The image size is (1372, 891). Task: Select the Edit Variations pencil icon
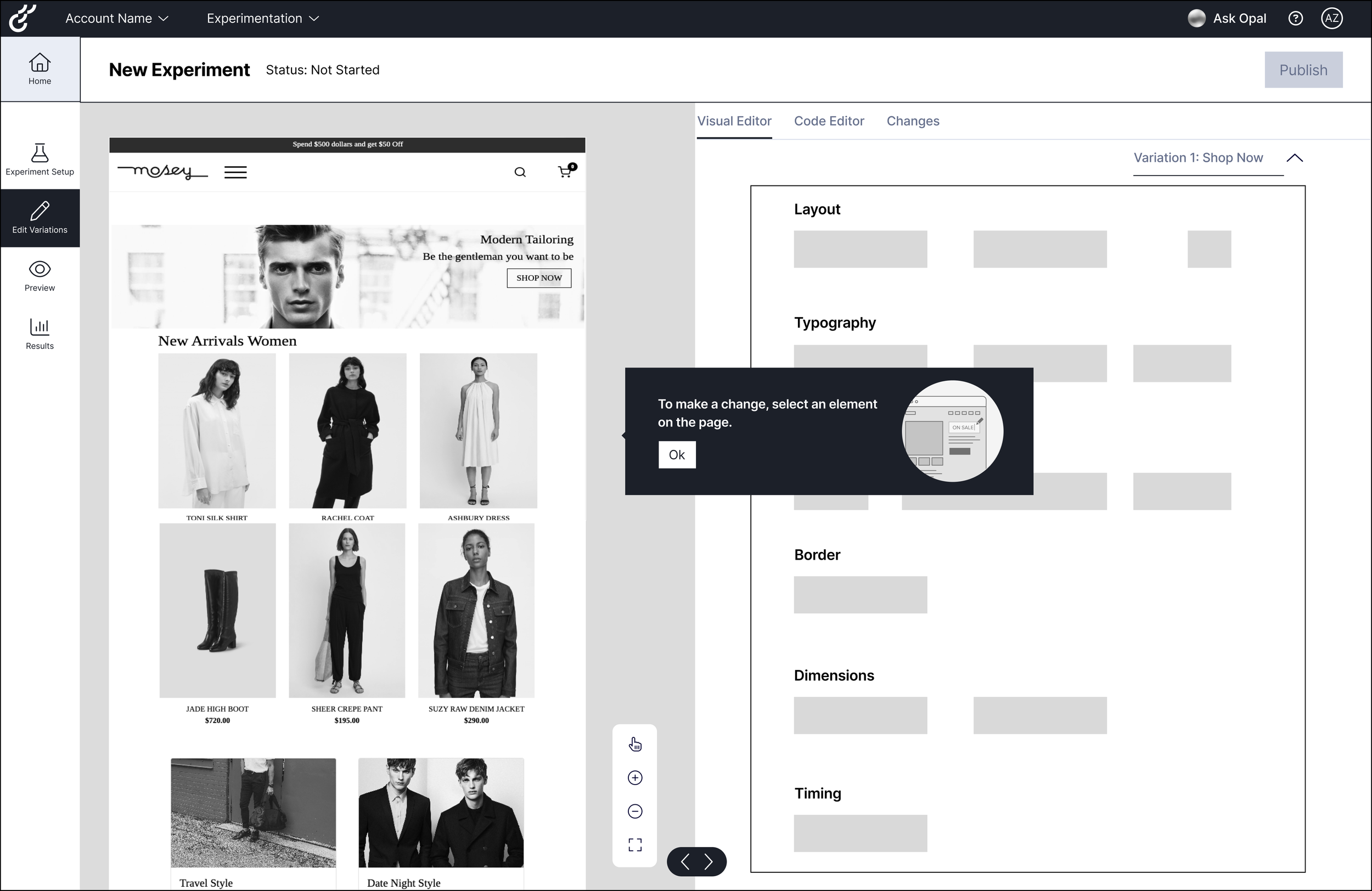[40, 211]
